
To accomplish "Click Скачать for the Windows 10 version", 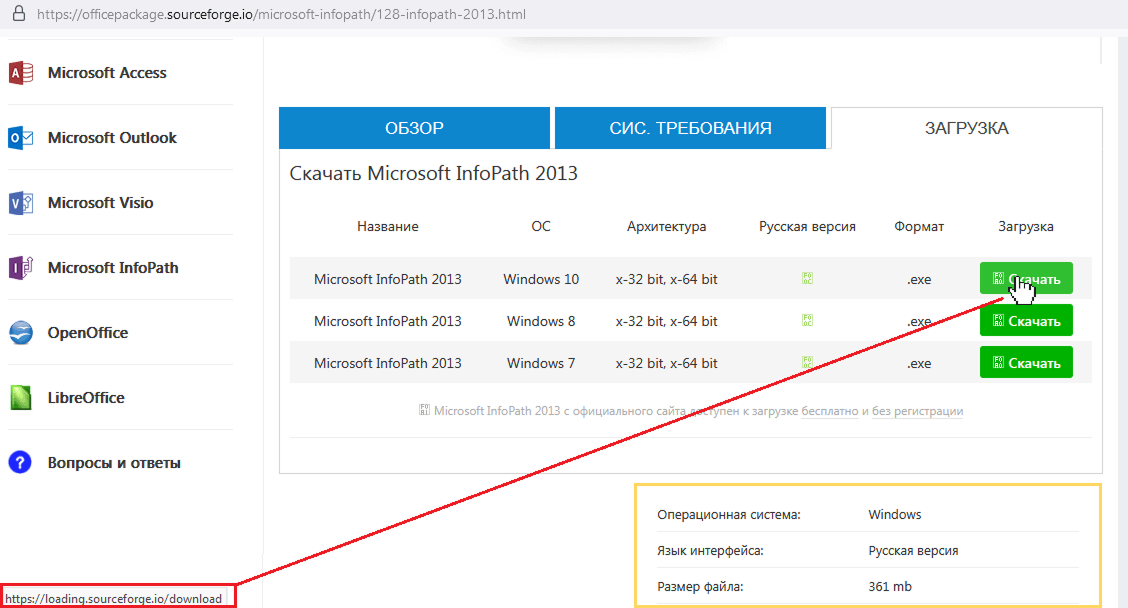I will tap(1026, 278).
